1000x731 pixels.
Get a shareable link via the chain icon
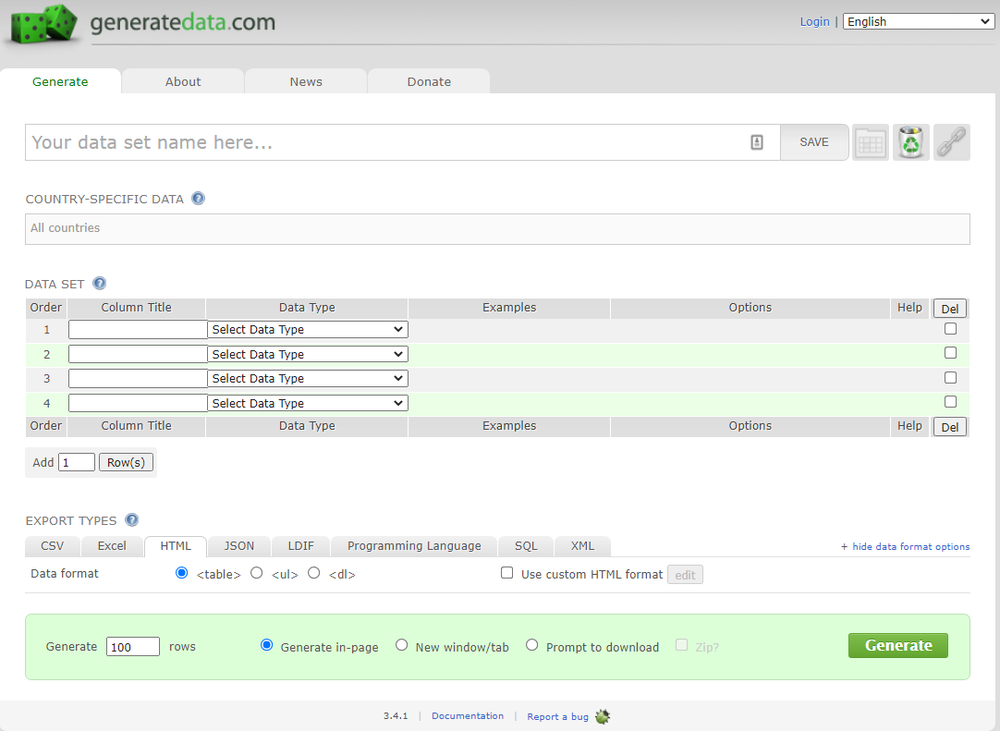click(x=951, y=142)
